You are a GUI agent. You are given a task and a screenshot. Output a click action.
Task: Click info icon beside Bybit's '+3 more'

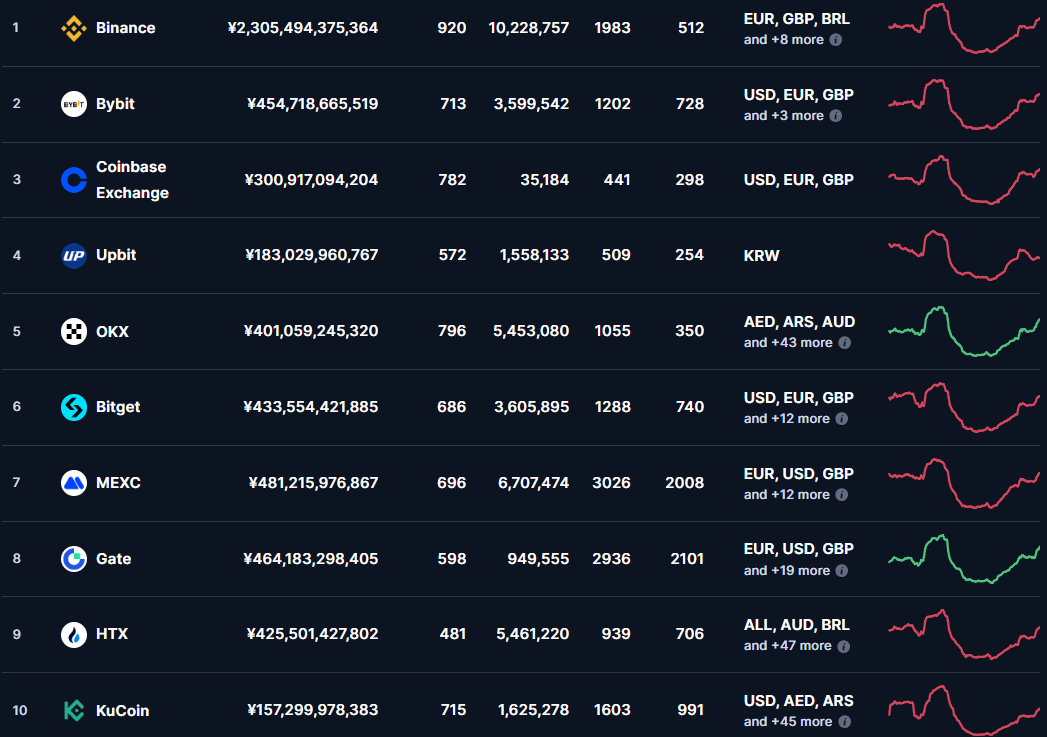[835, 116]
